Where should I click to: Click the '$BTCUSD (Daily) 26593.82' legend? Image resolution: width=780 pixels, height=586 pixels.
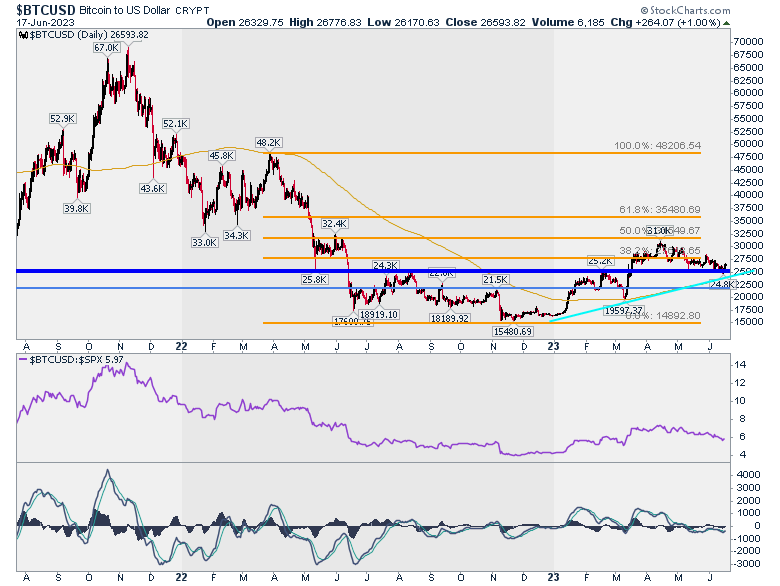[x=89, y=35]
